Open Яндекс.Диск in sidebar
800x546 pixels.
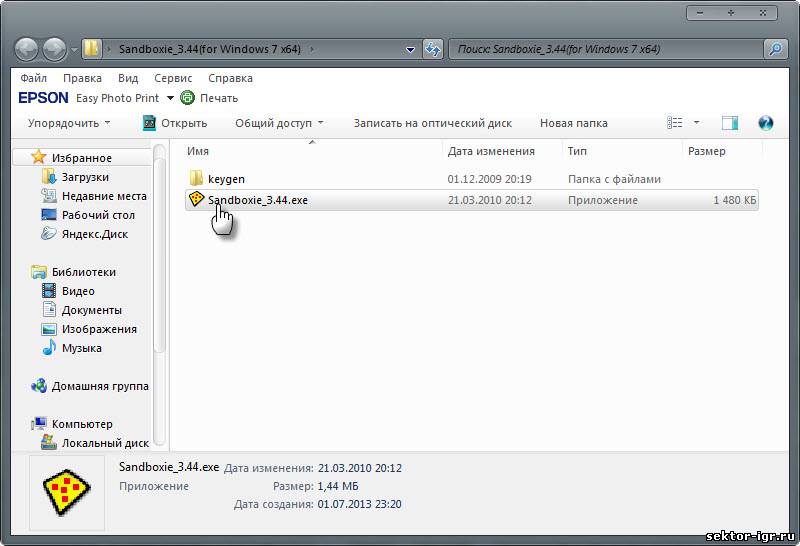tap(94, 234)
